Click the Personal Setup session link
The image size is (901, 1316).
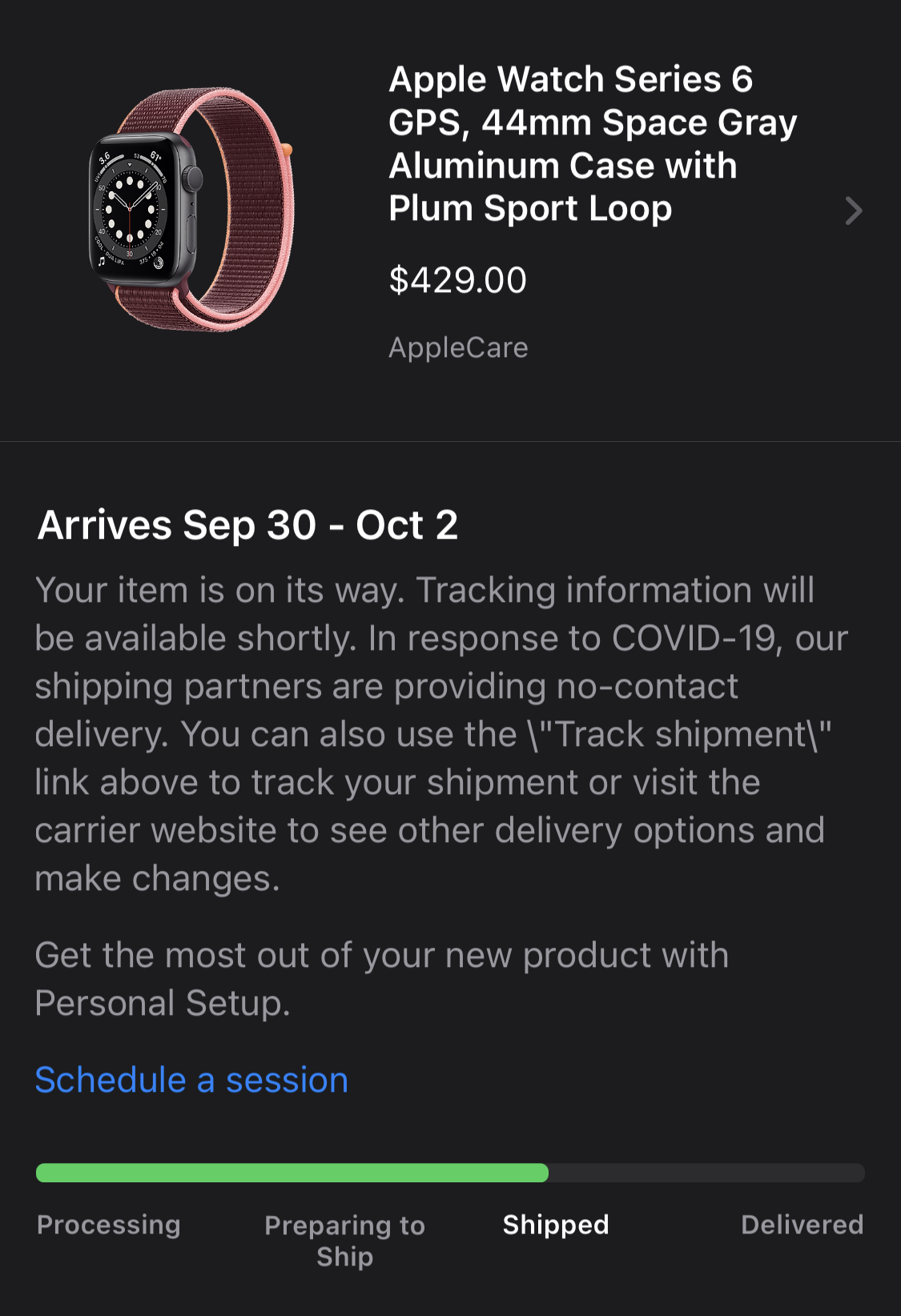tap(191, 1079)
